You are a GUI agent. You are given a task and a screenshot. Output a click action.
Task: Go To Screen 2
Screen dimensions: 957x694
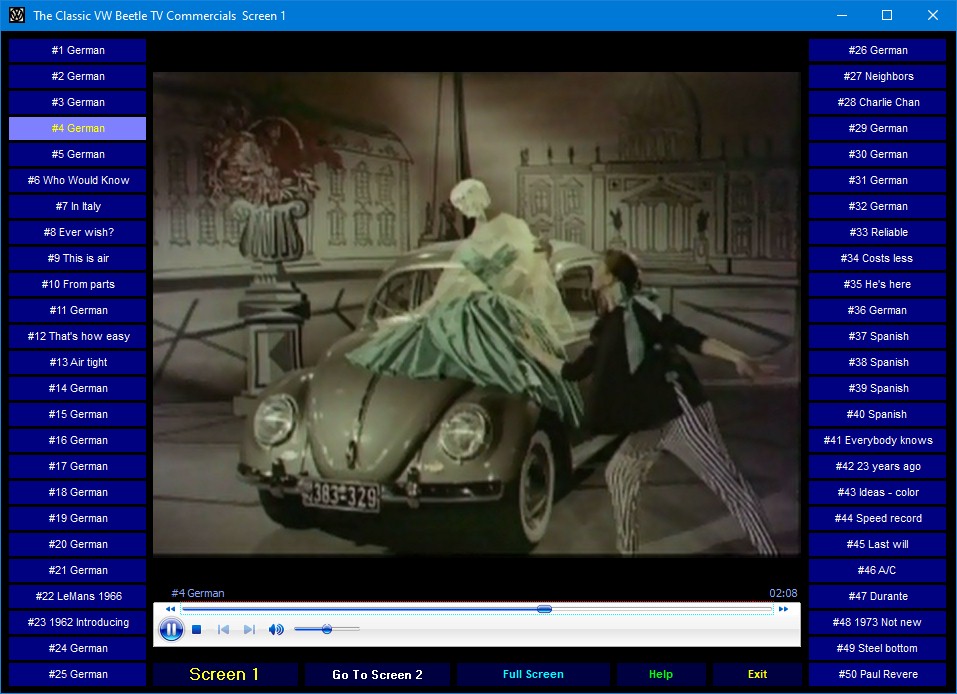377,674
